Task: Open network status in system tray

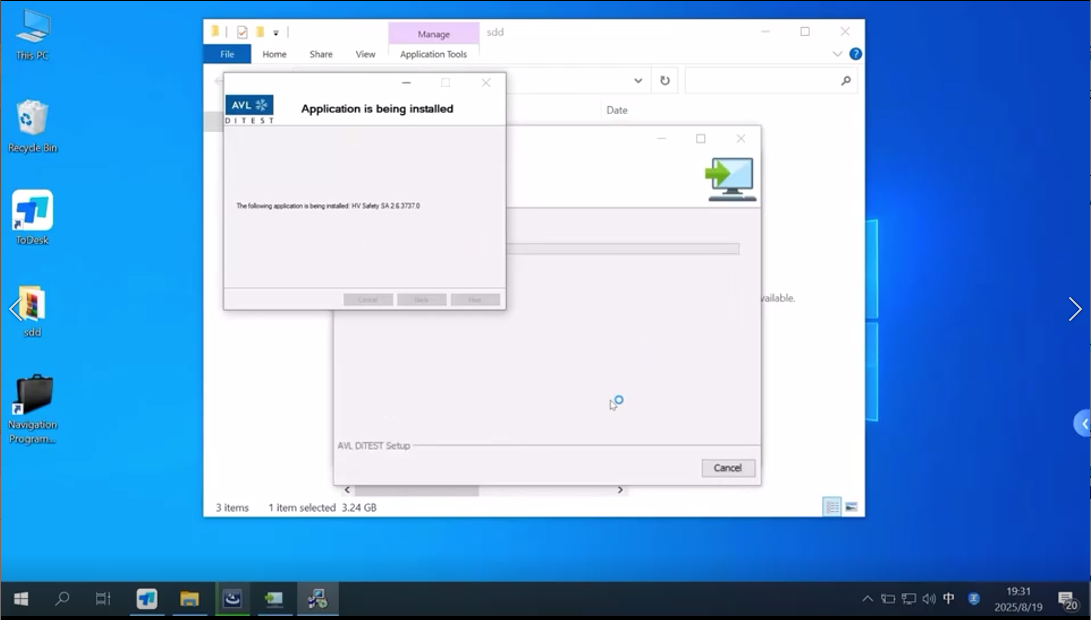Action: click(909, 598)
